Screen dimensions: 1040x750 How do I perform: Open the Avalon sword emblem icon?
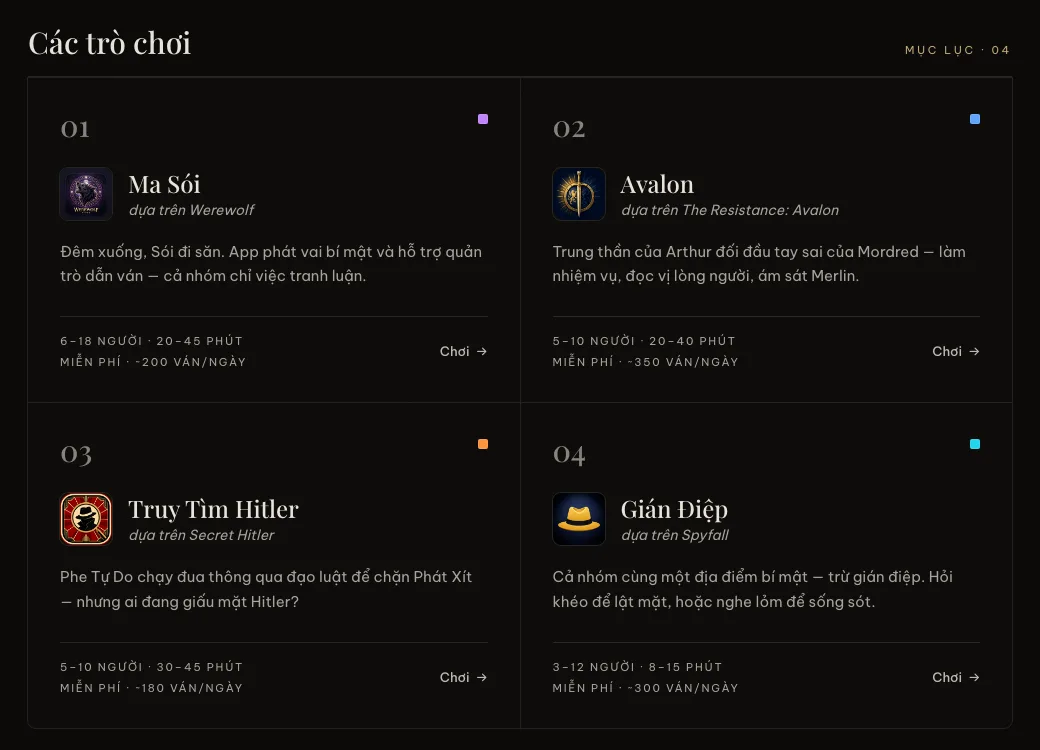click(579, 194)
